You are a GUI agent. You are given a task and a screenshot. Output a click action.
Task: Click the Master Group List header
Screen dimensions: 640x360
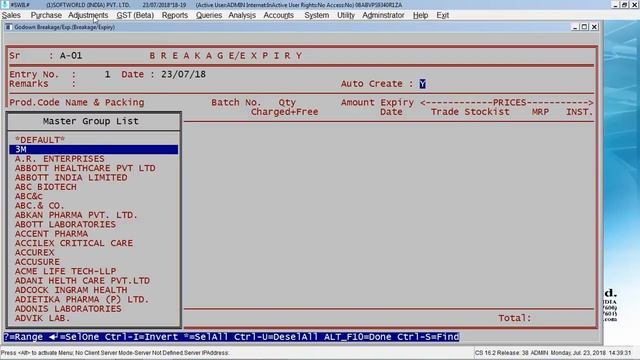pos(91,121)
